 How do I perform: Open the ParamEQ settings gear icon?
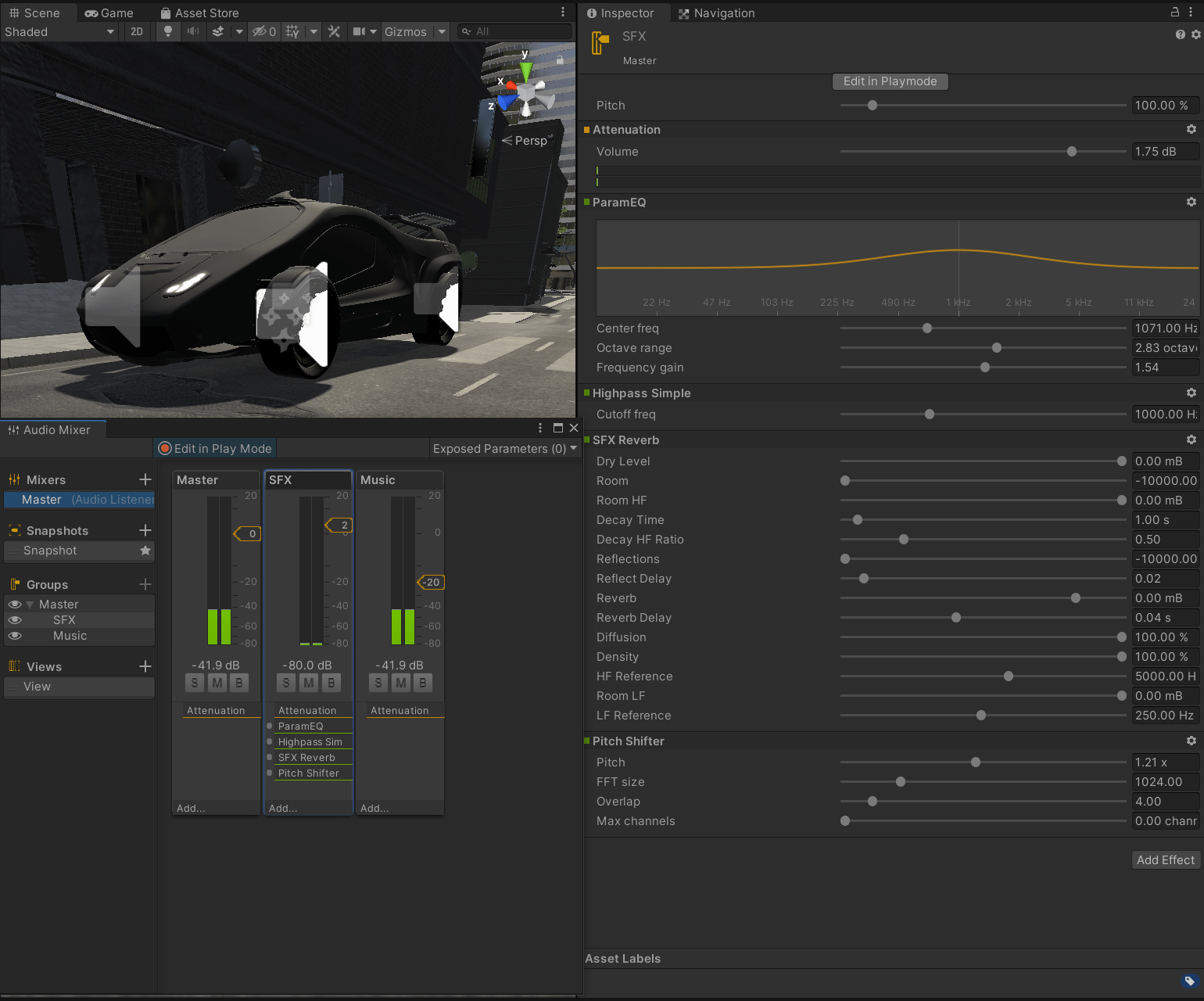(1191, 202)
